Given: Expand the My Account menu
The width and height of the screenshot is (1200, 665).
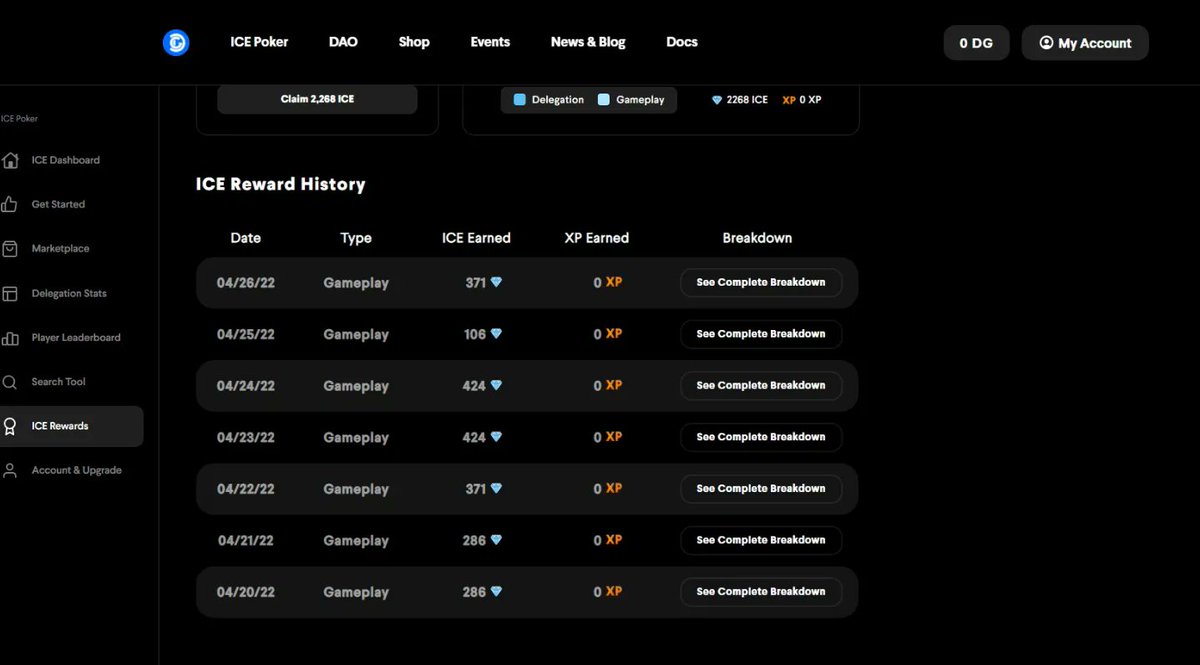Looking at the screenshot, I should (x=1085, y=43).
